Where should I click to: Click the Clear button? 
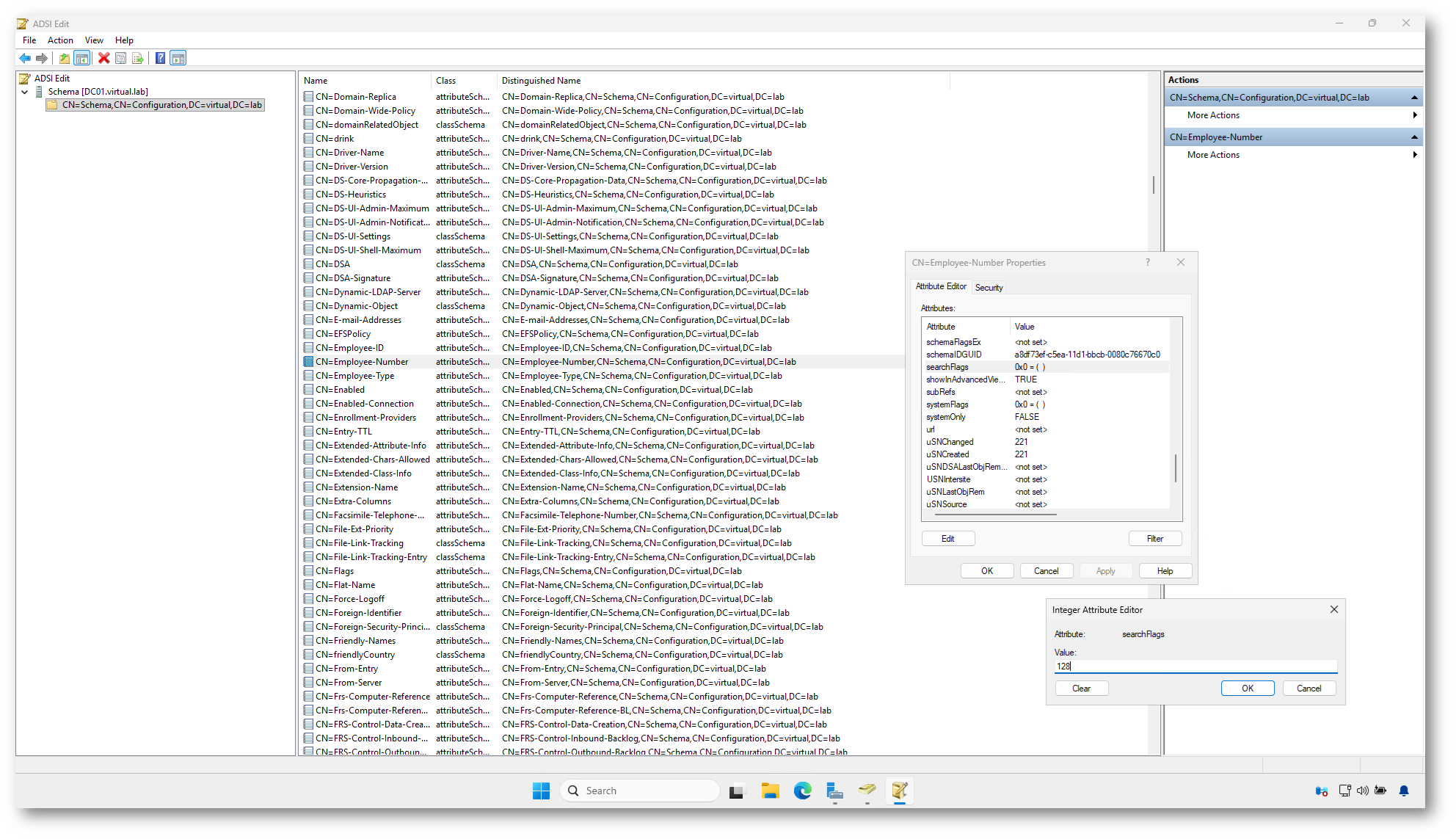point(1081,689)
